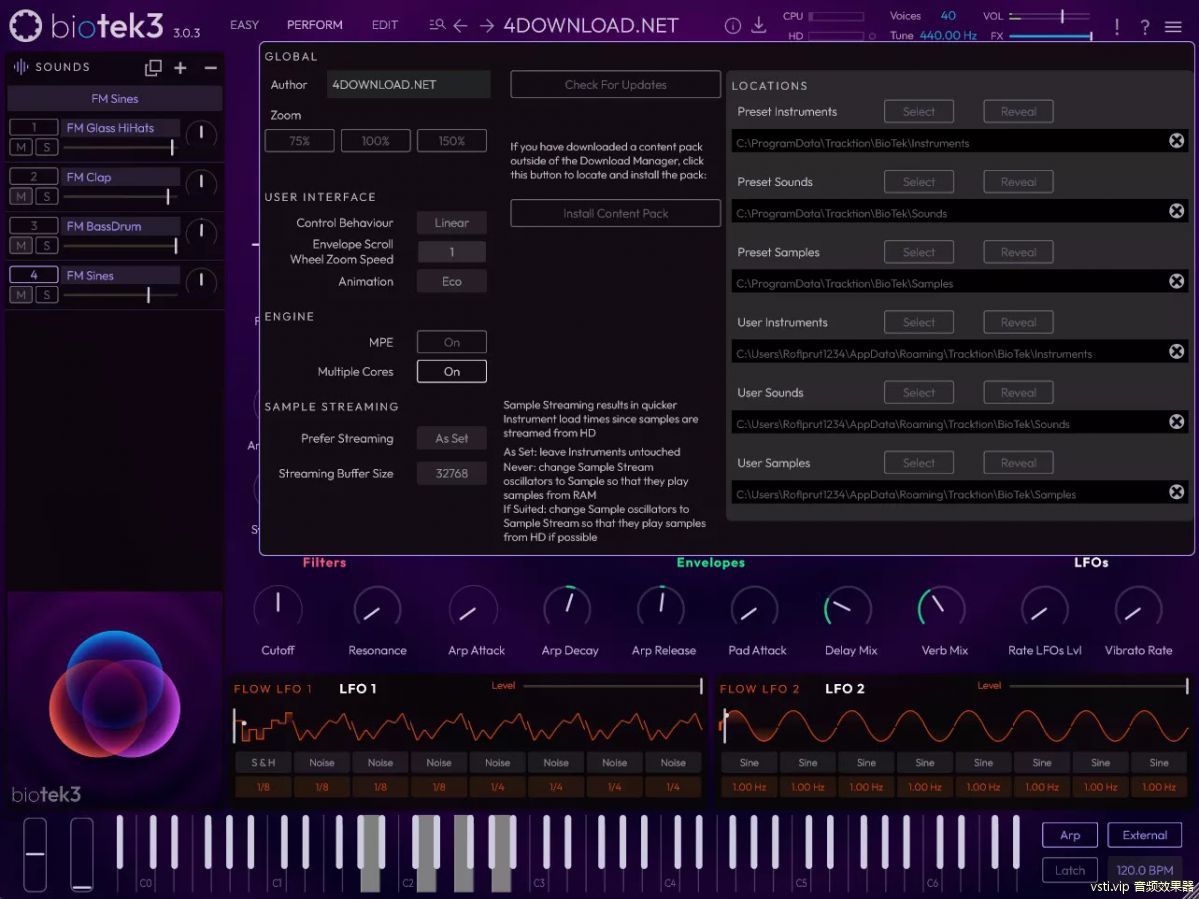
Task: Clear Preset Sounds location path
Action: [1177, 211]
